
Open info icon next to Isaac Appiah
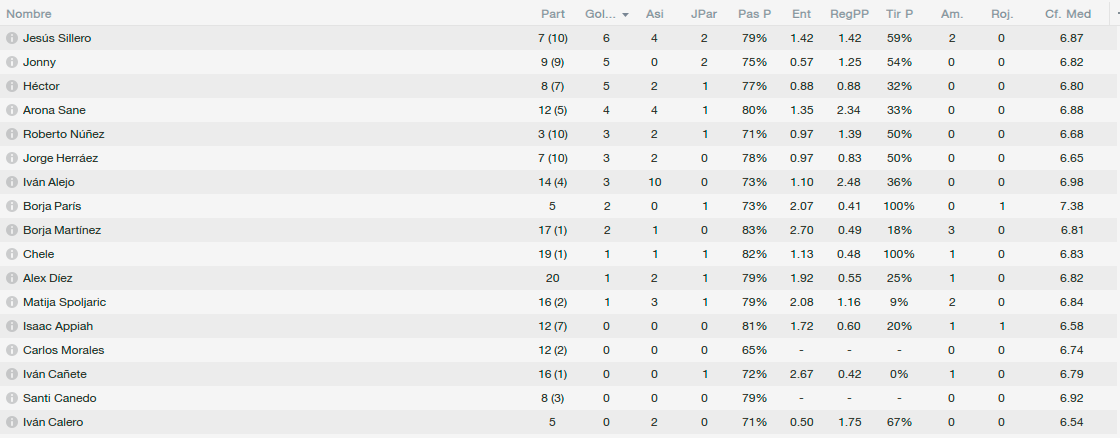click(11, 326)
